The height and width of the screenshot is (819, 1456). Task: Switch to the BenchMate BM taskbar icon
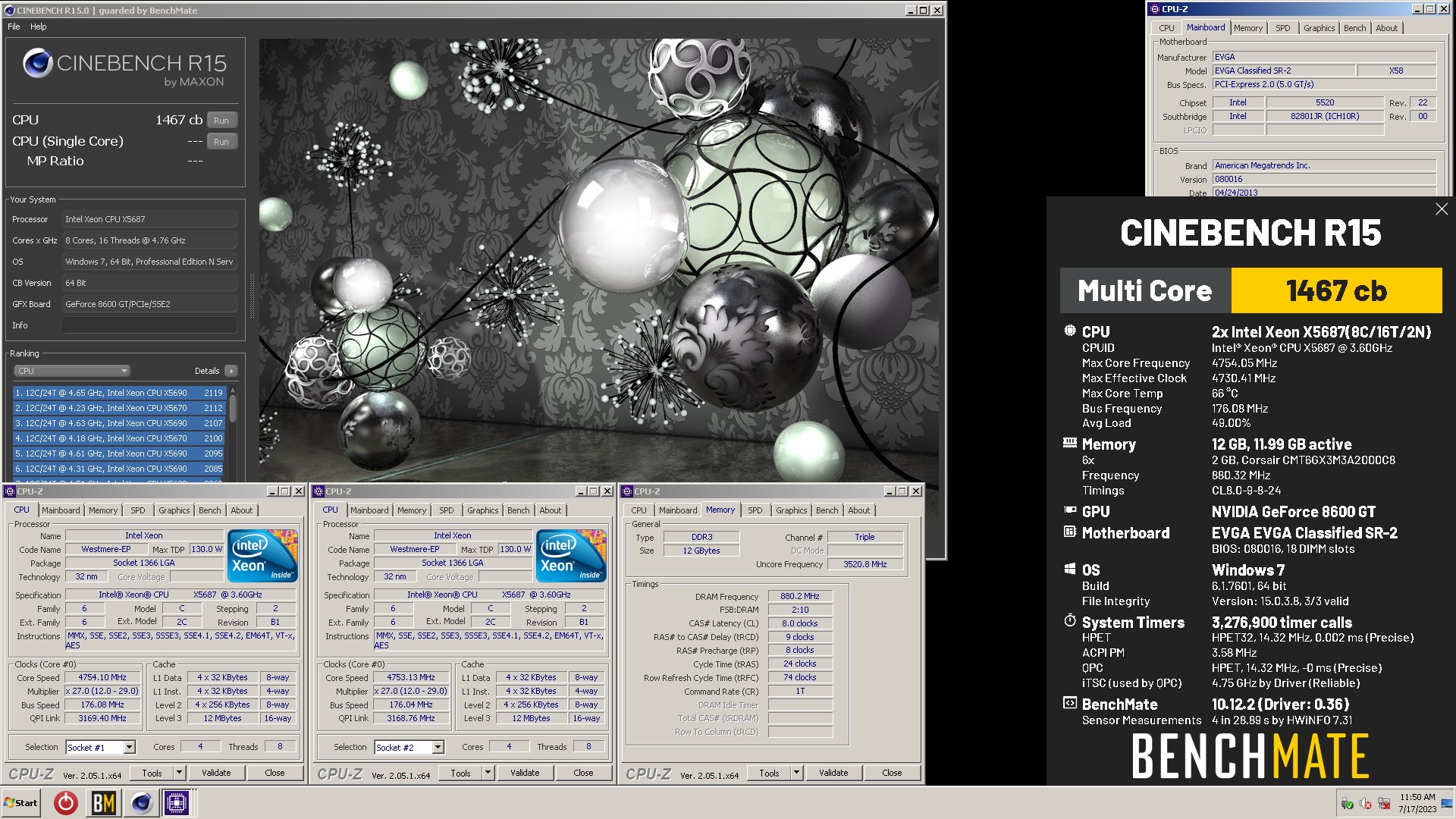coord(104,802)
